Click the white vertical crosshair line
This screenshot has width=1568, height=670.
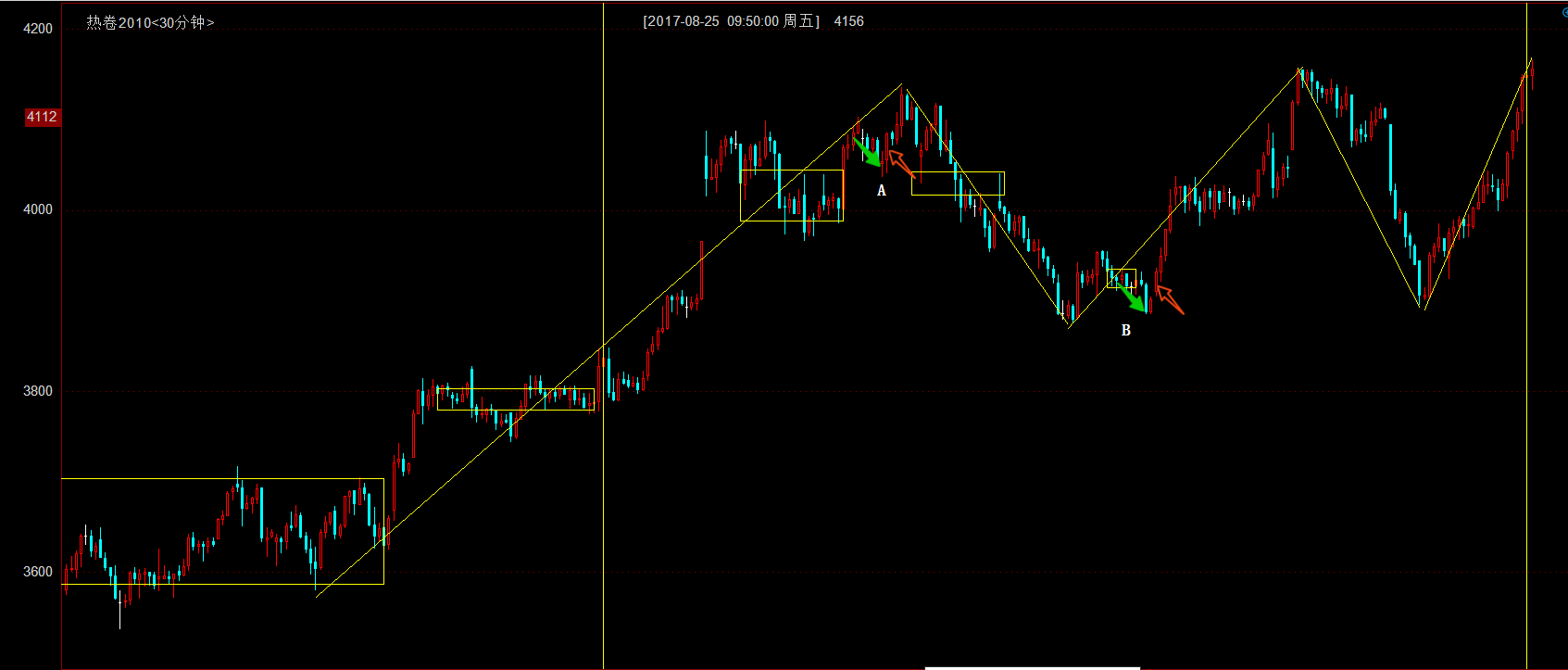[x=603, y=510]
